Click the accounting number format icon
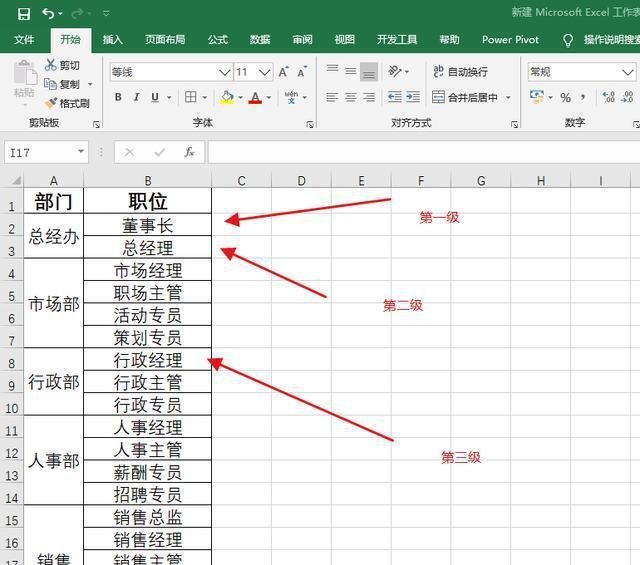This screenshot has width=640, height=565. (x=536, y=97)
